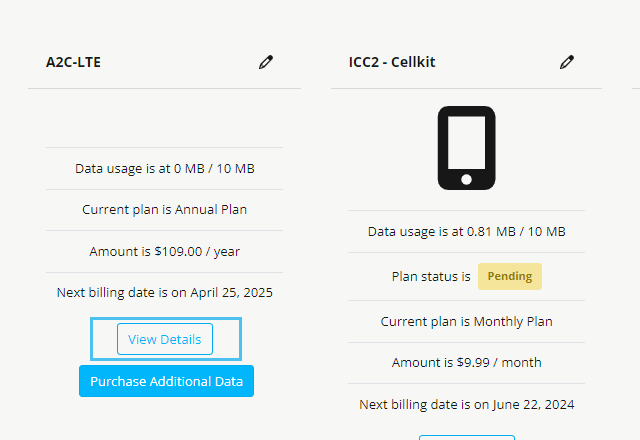The height and width of the screenshot is (440, 640).
Task: Click the $9.99 / month amount row
Action: (x=466, y=363)
